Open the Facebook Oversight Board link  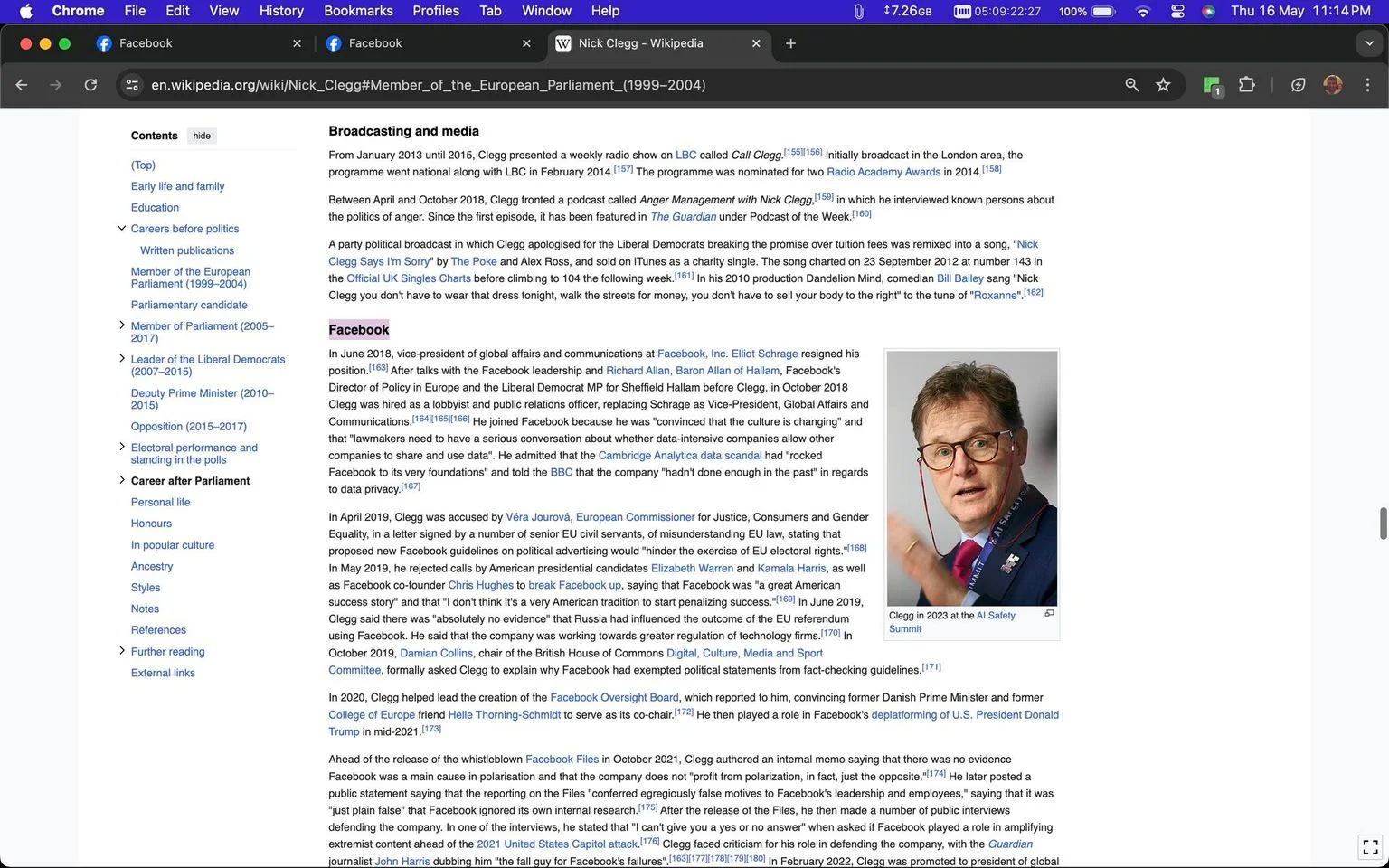point(614,698)
